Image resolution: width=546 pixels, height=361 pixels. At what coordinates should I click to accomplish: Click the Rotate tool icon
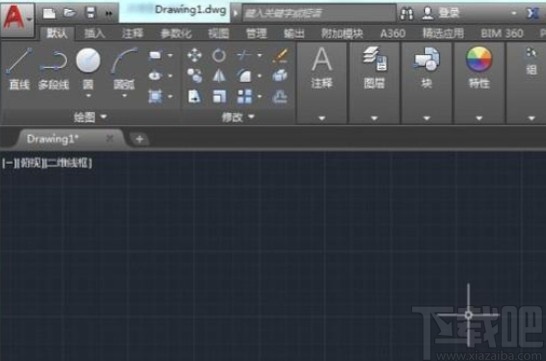click(x=219, y=55)
